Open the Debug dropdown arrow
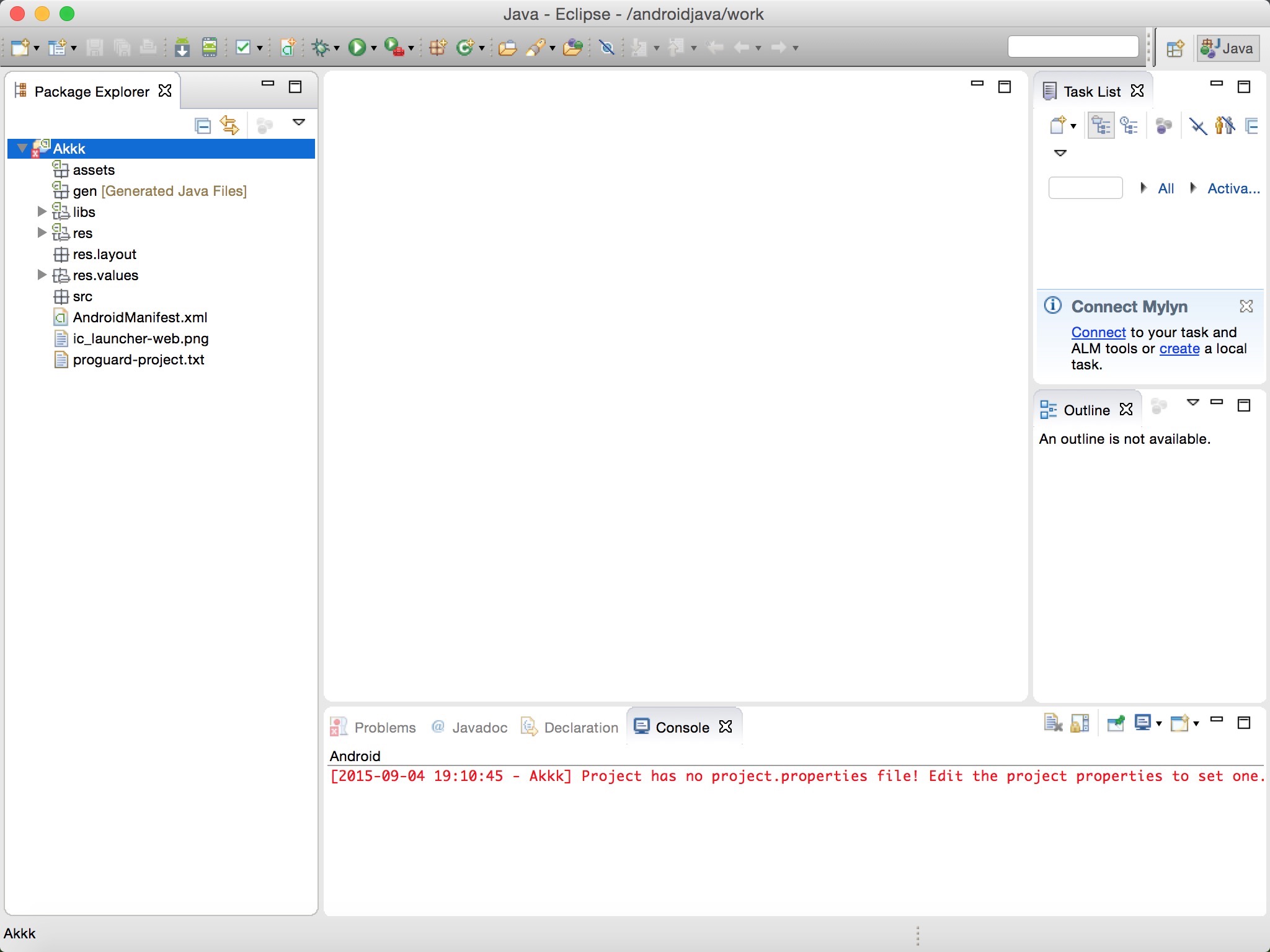1270x952 pixels. pos(337,48)
